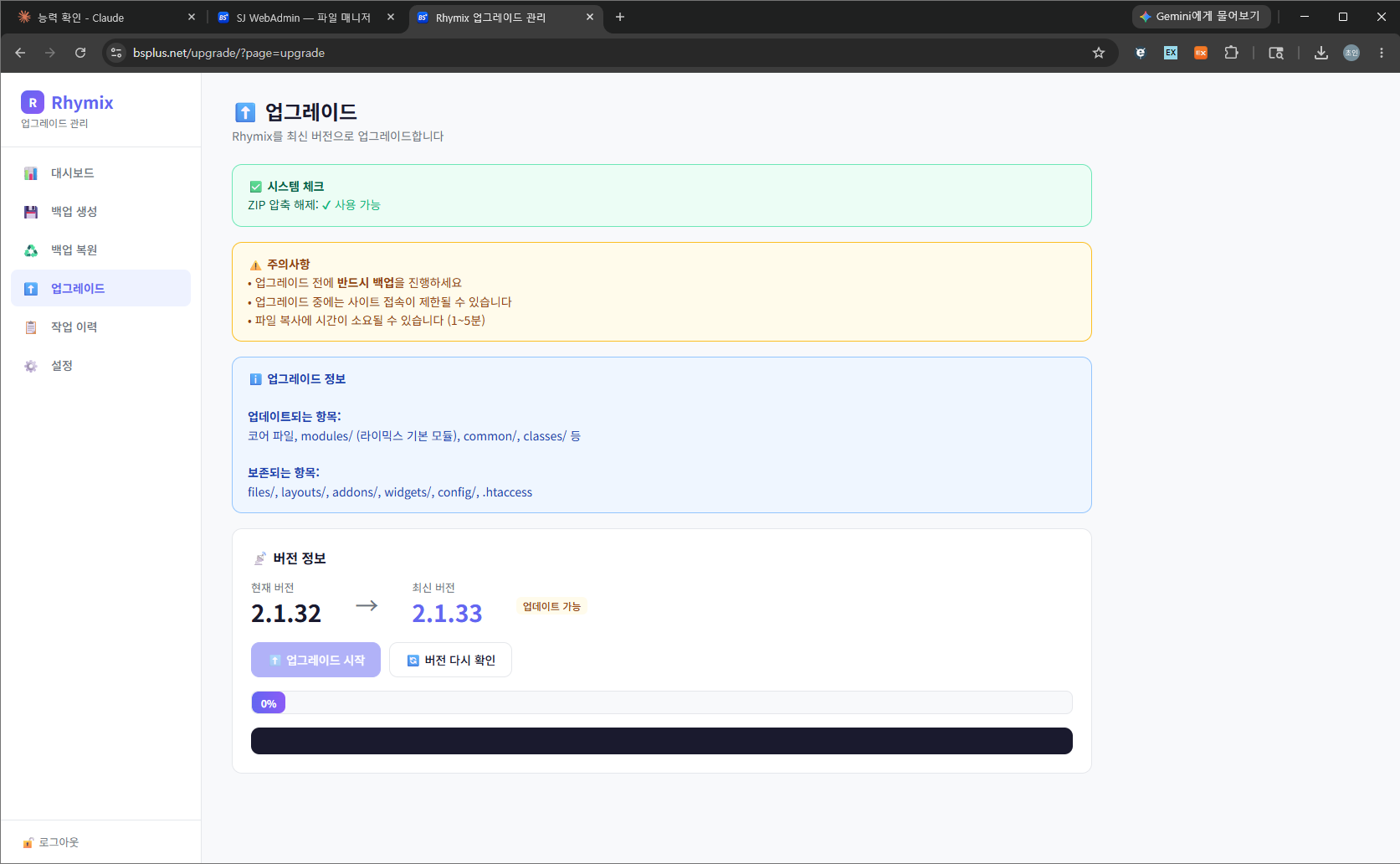
Task: Open the Extensions puzzle menu
Action: [1231, 53]
